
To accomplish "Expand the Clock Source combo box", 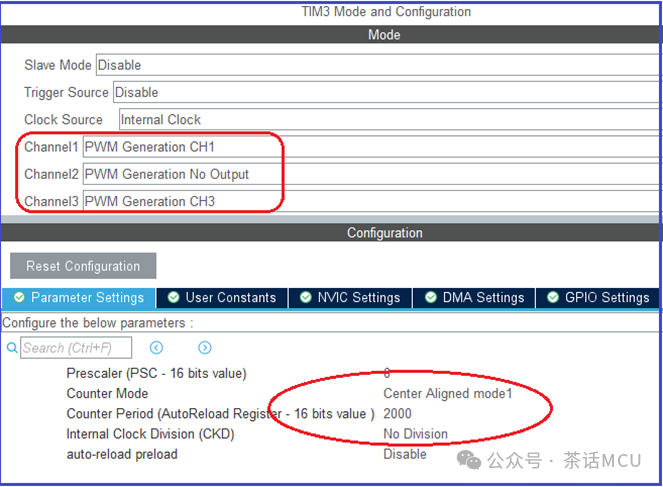I will 389,119.
